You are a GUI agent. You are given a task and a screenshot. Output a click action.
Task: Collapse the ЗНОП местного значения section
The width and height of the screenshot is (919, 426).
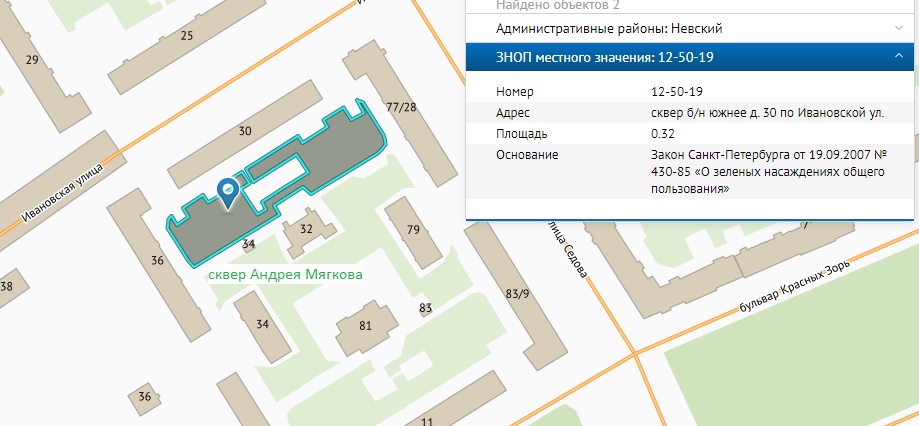tap(898, 57)
